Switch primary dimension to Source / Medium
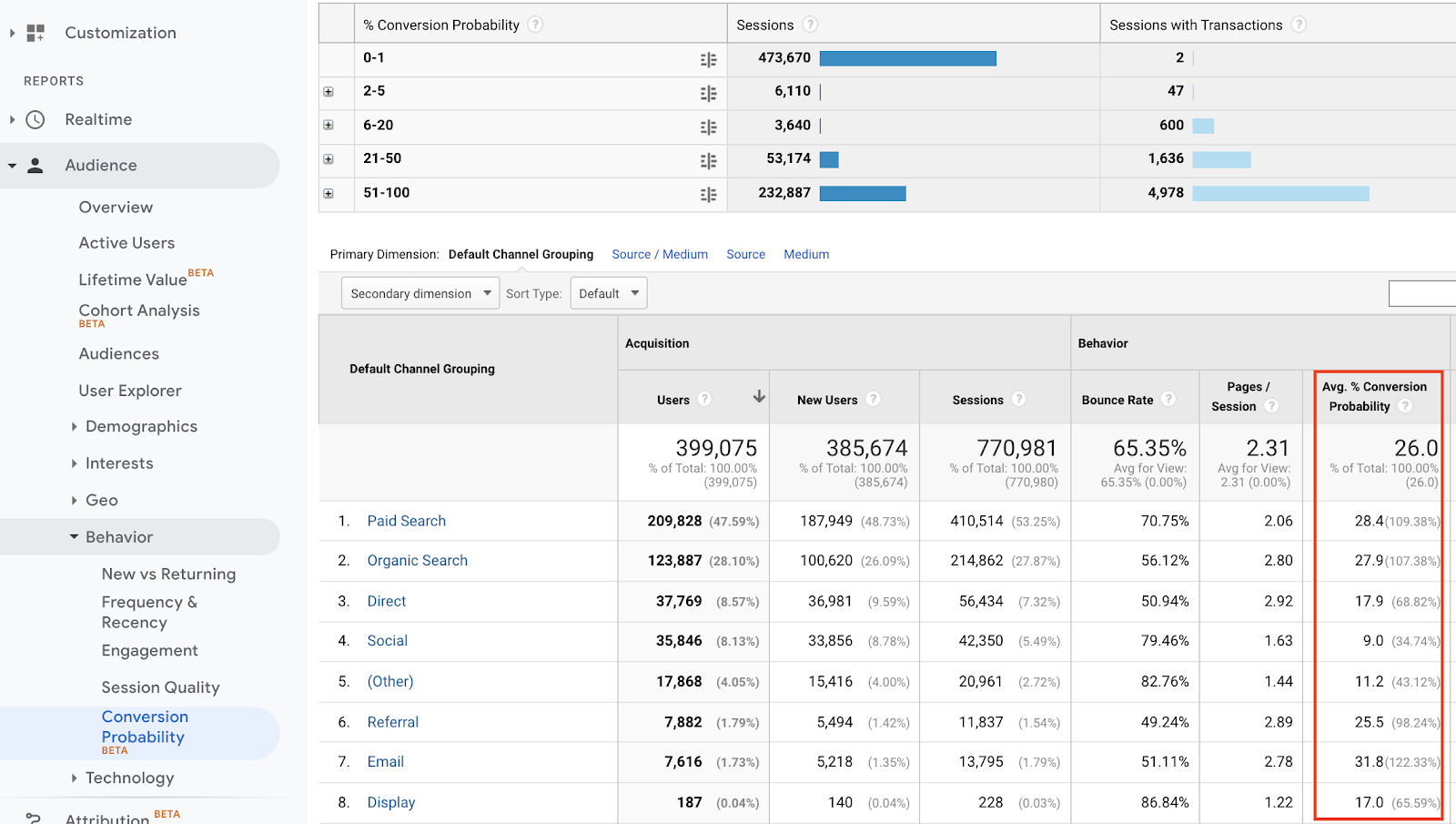 [x=660, y=254]
